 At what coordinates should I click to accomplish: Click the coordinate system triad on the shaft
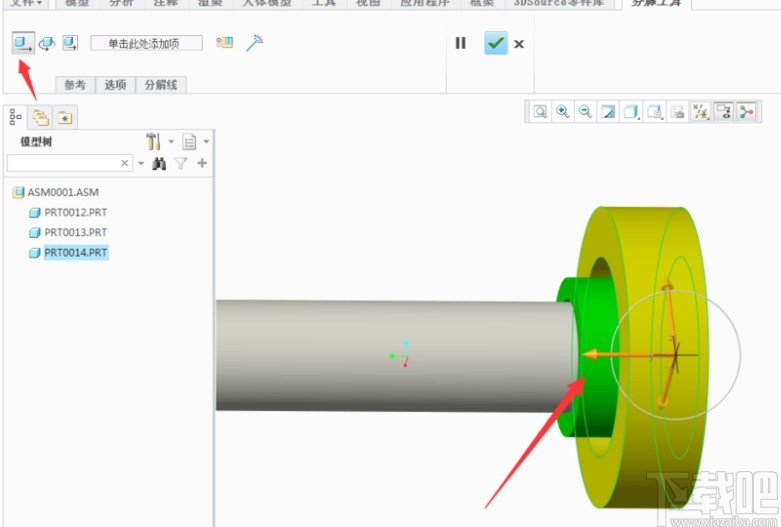pos(400,354)
